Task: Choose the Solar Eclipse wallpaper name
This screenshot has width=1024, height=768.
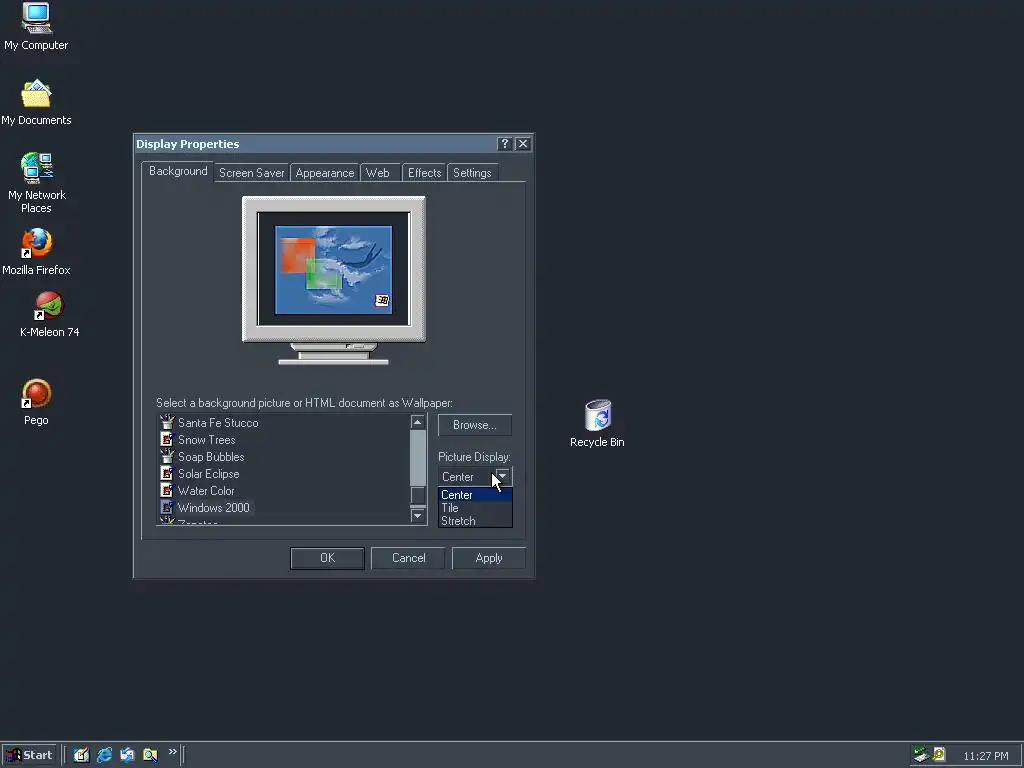Action: pyautogui.click(x=208, y=473)
